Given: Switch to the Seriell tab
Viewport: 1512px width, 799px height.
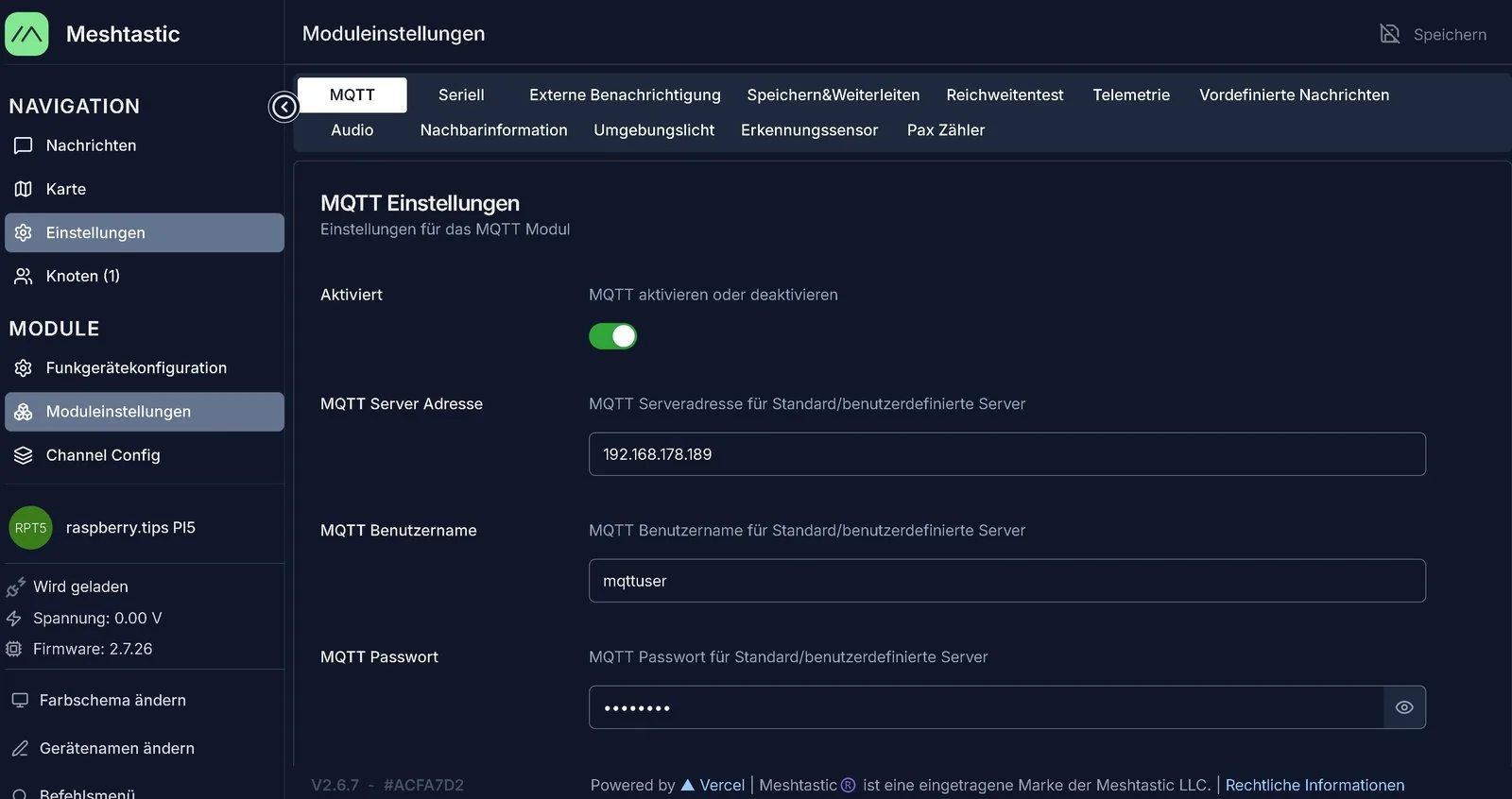Looking at the screenshot, I should coord(461,94).
